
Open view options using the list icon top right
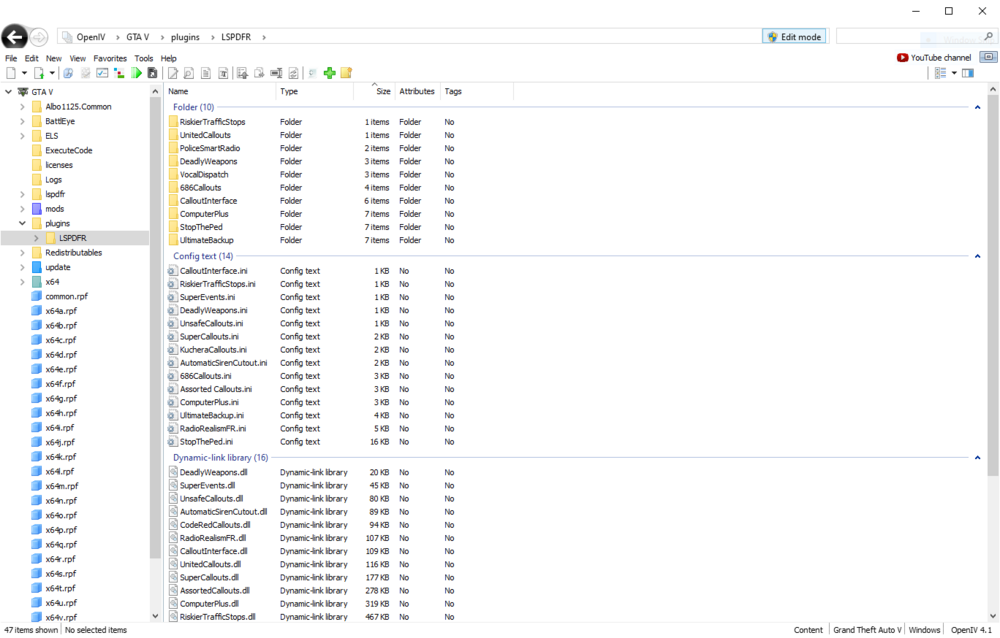tap(941, 72)
